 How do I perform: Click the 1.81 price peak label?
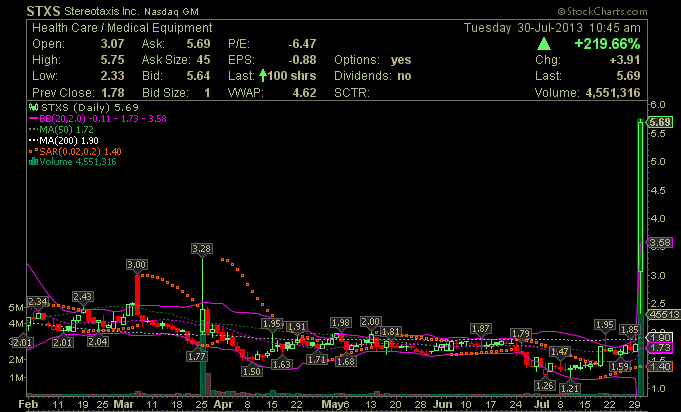390,332
